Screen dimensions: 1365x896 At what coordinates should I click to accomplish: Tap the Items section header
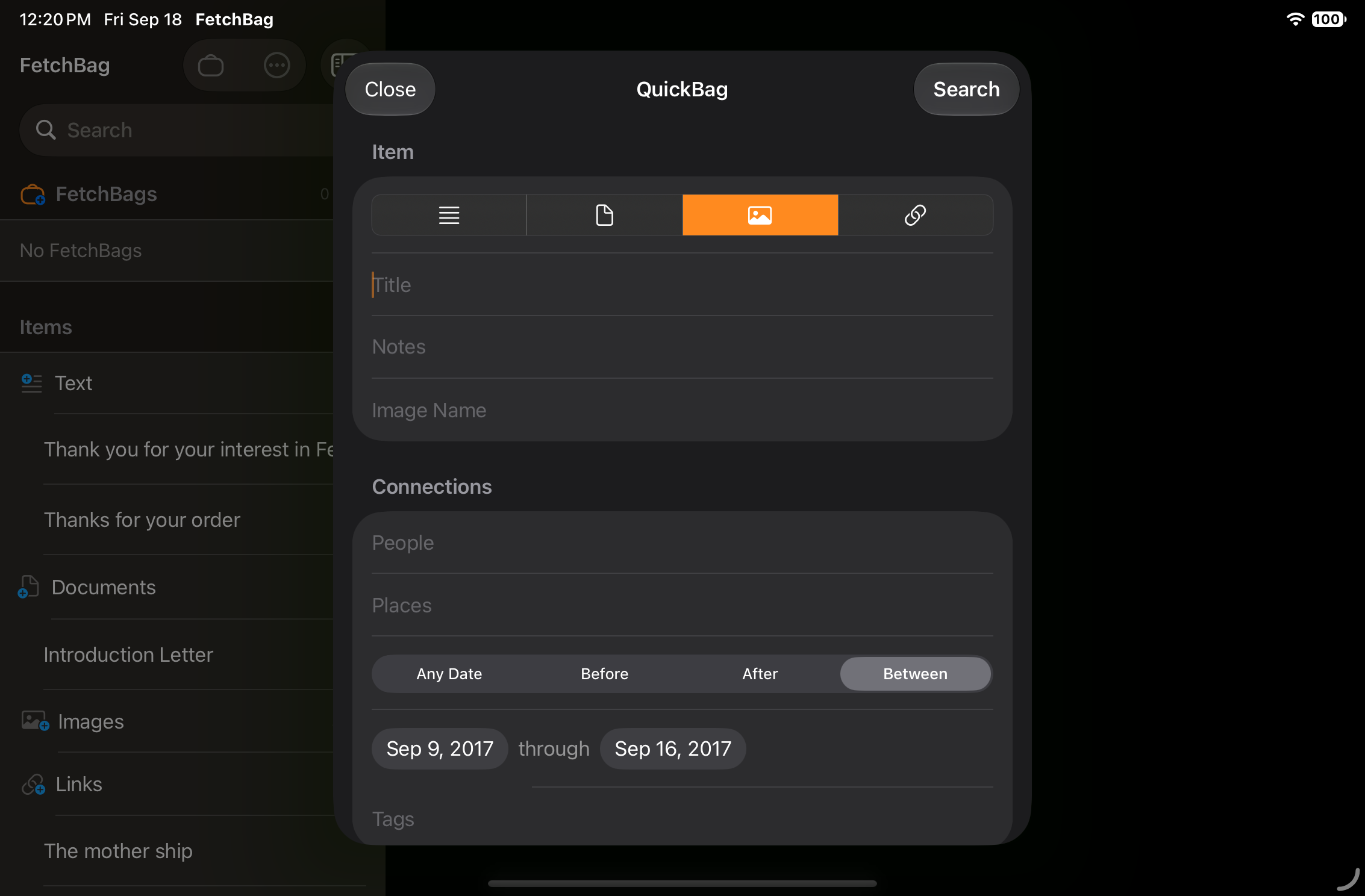(x=46, y=327)
